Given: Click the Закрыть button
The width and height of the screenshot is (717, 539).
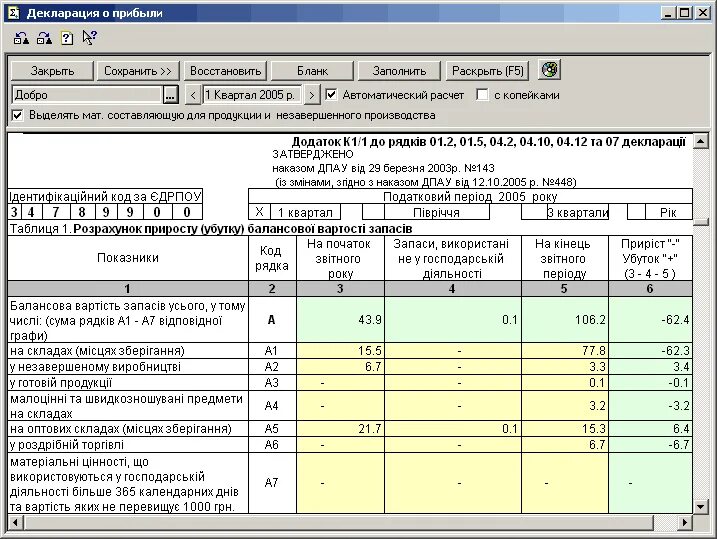Looking at the screenshot, I should pyautogui.click(x=52, y=71).
